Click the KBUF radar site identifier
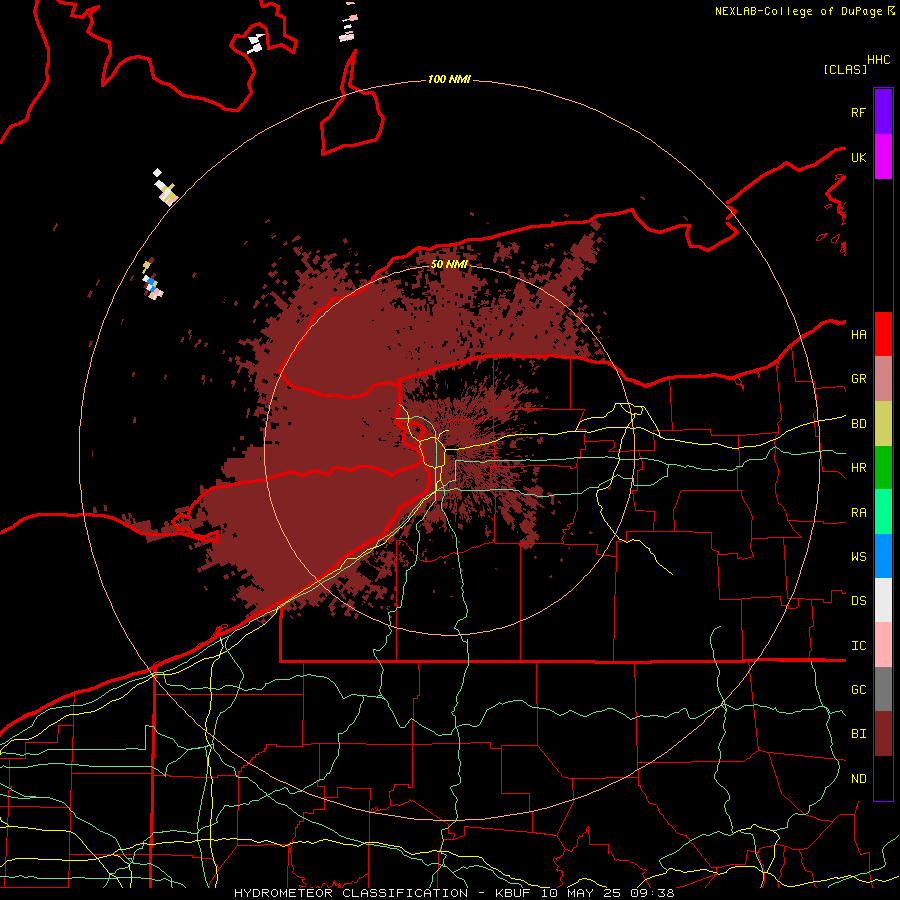 pos(514,893)
